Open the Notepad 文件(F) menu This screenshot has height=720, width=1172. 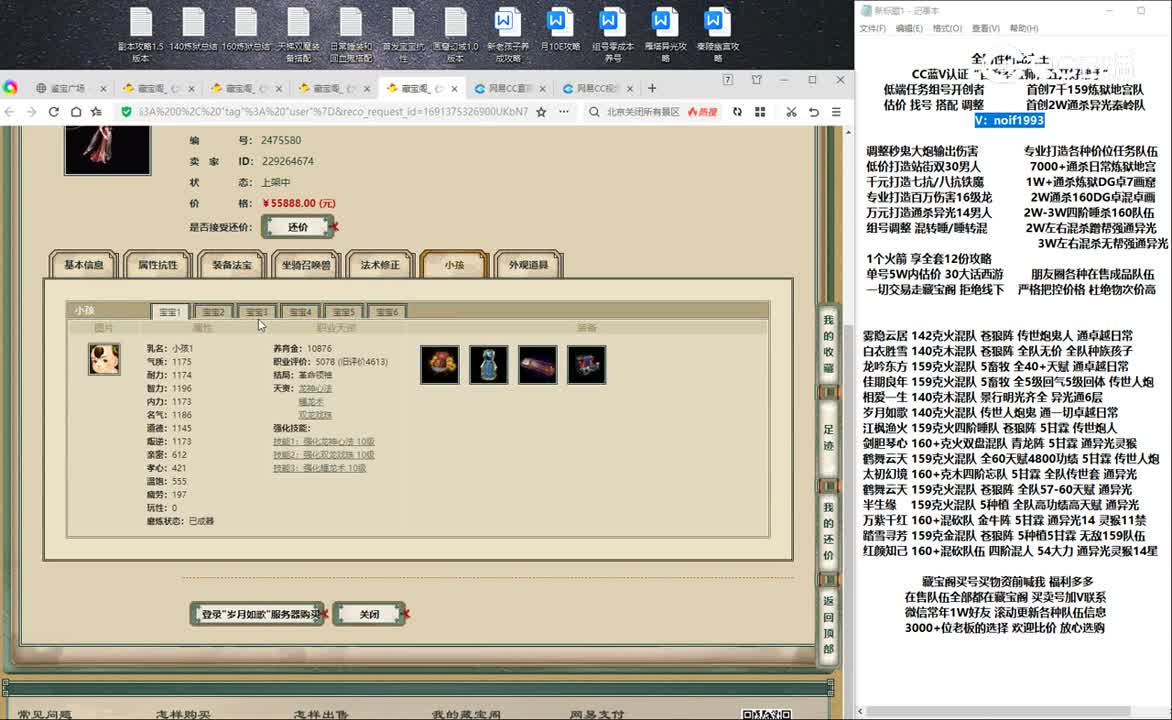click(x=872, y=28)
